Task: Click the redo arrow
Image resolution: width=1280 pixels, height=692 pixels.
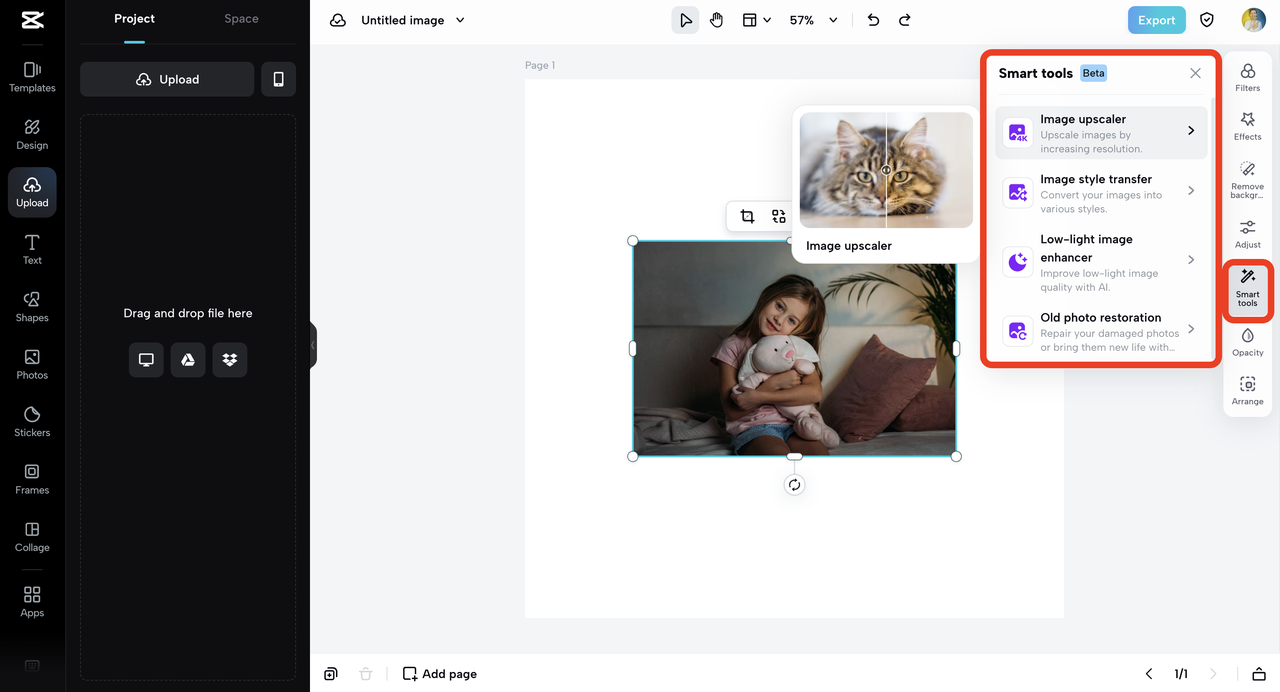Action: (905, 20)
